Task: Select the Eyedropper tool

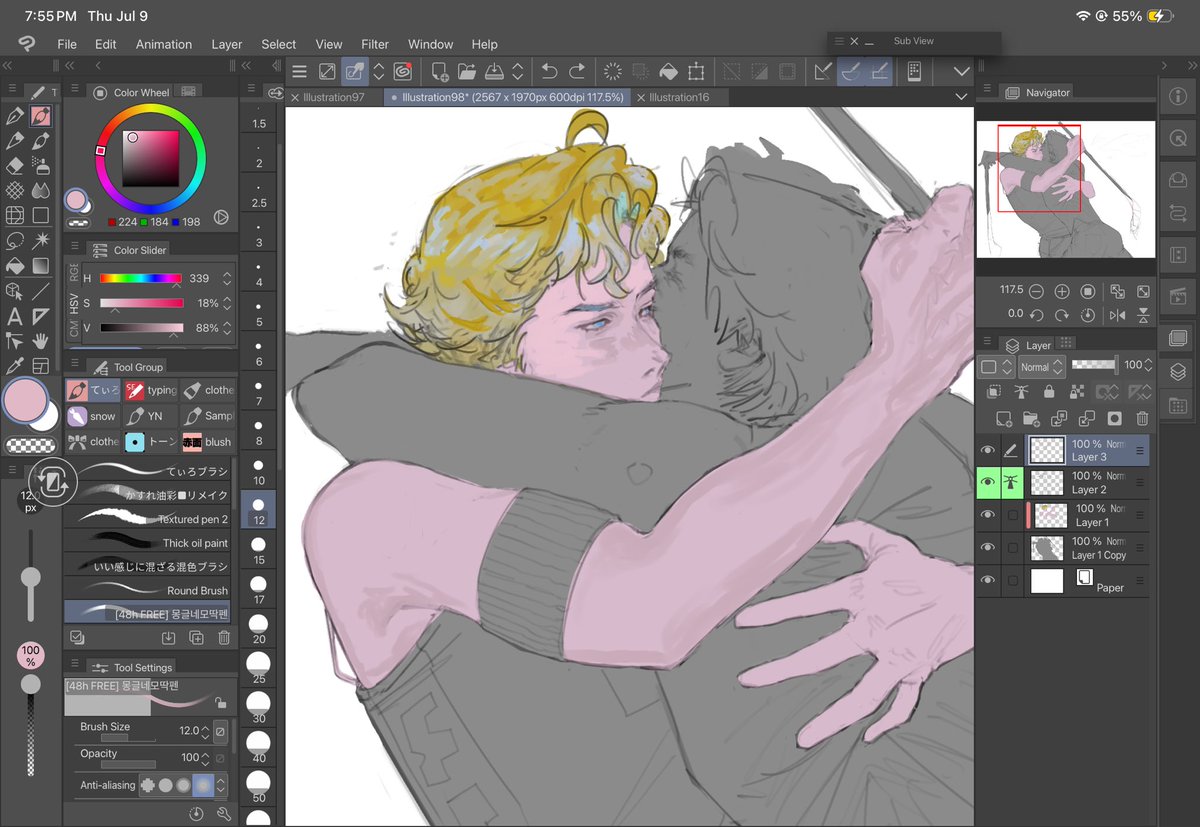Action: [x=15, y=366]
